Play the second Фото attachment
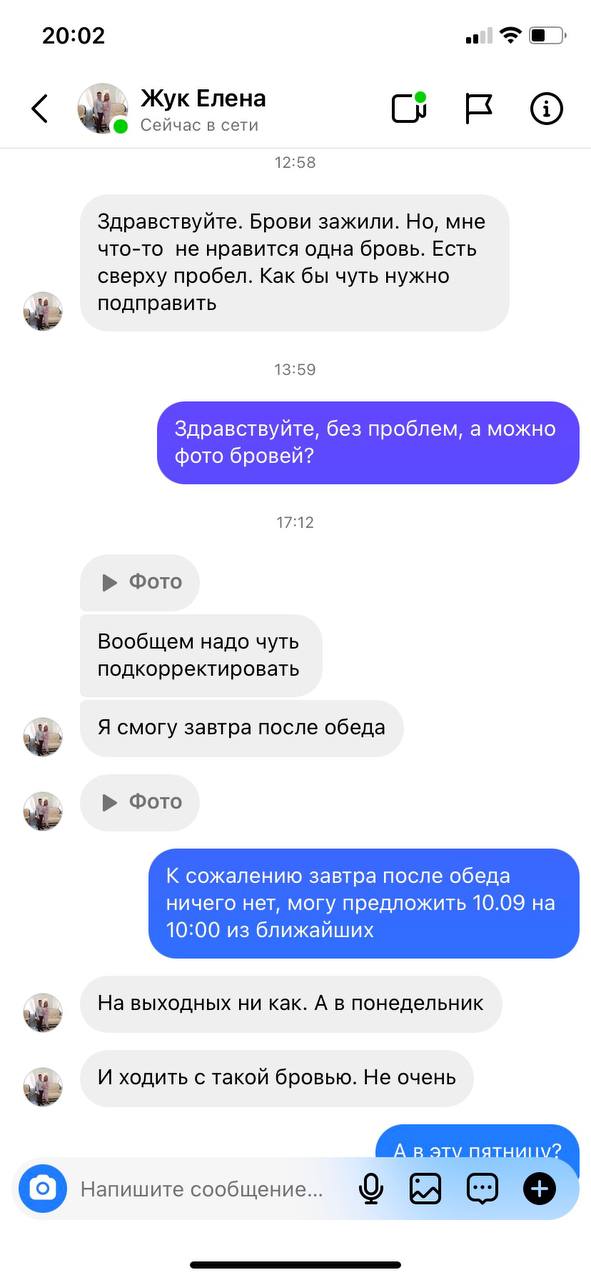The width and height of the screenshot is (591, 1280). (140, 802)
